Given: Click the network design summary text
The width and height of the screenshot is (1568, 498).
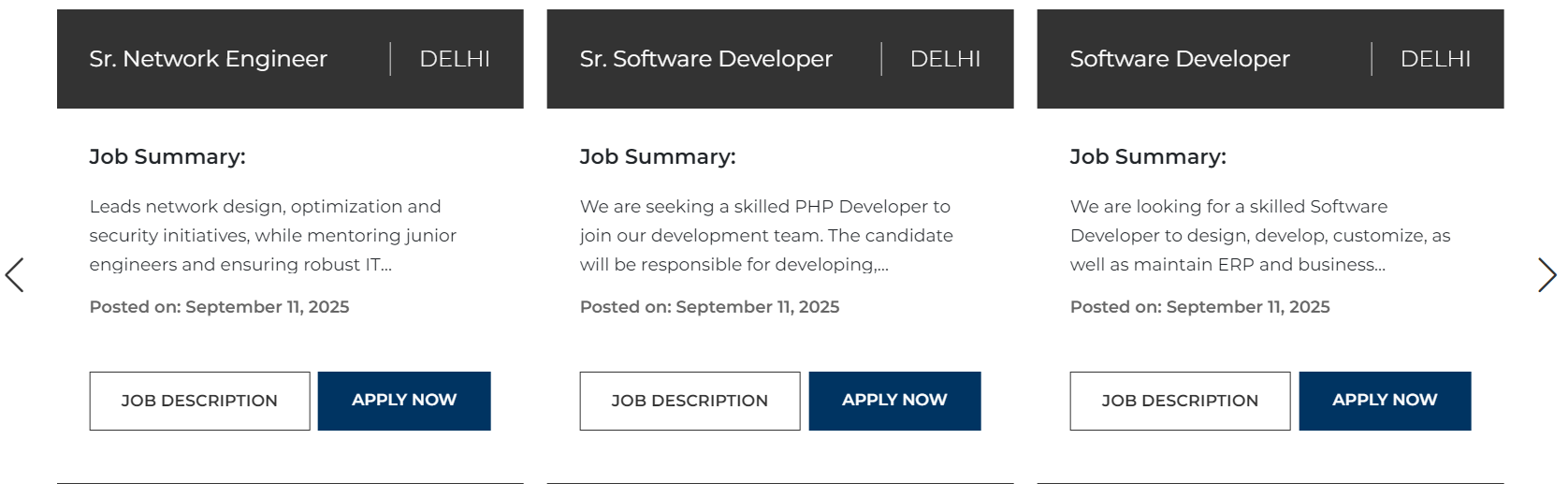Looking at the screenshot, I should [x=272, y=235].
